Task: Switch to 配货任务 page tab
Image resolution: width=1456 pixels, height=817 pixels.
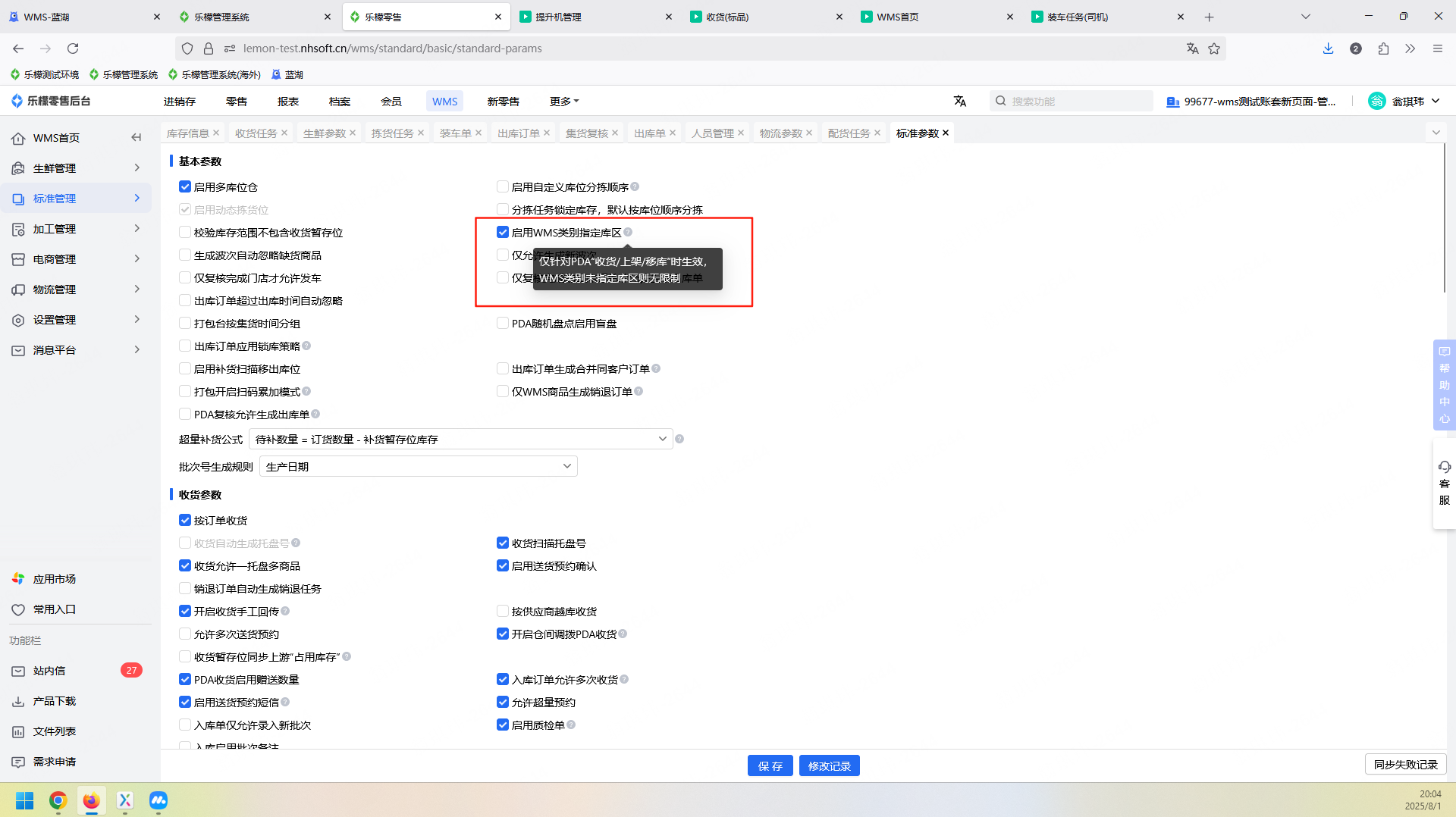Action: point(849,133)
